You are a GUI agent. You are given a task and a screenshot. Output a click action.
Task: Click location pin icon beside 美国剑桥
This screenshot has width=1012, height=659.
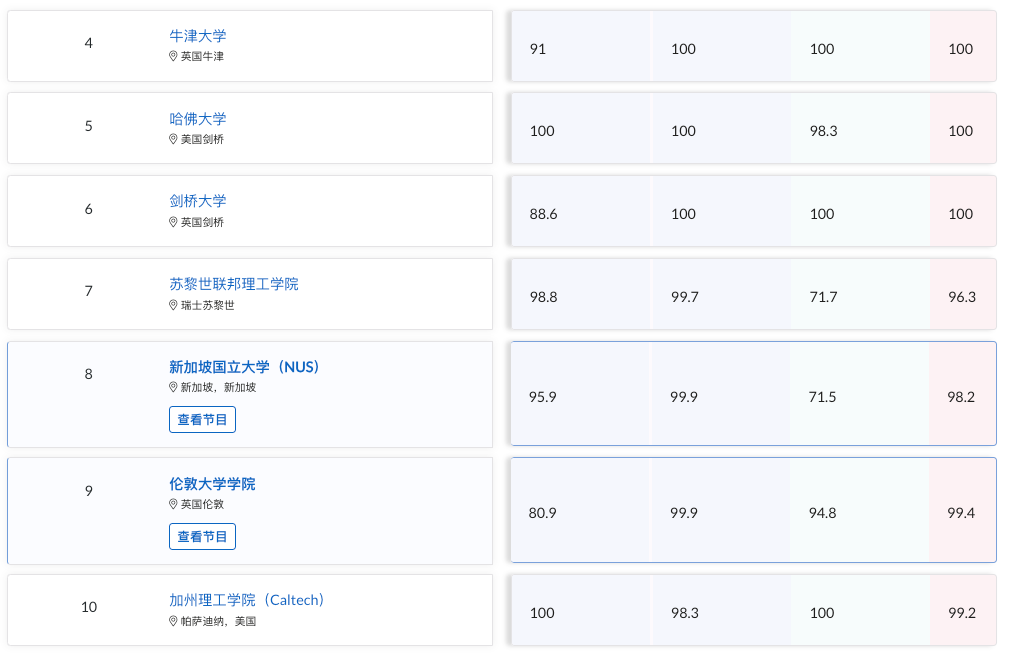pos(173,139)
